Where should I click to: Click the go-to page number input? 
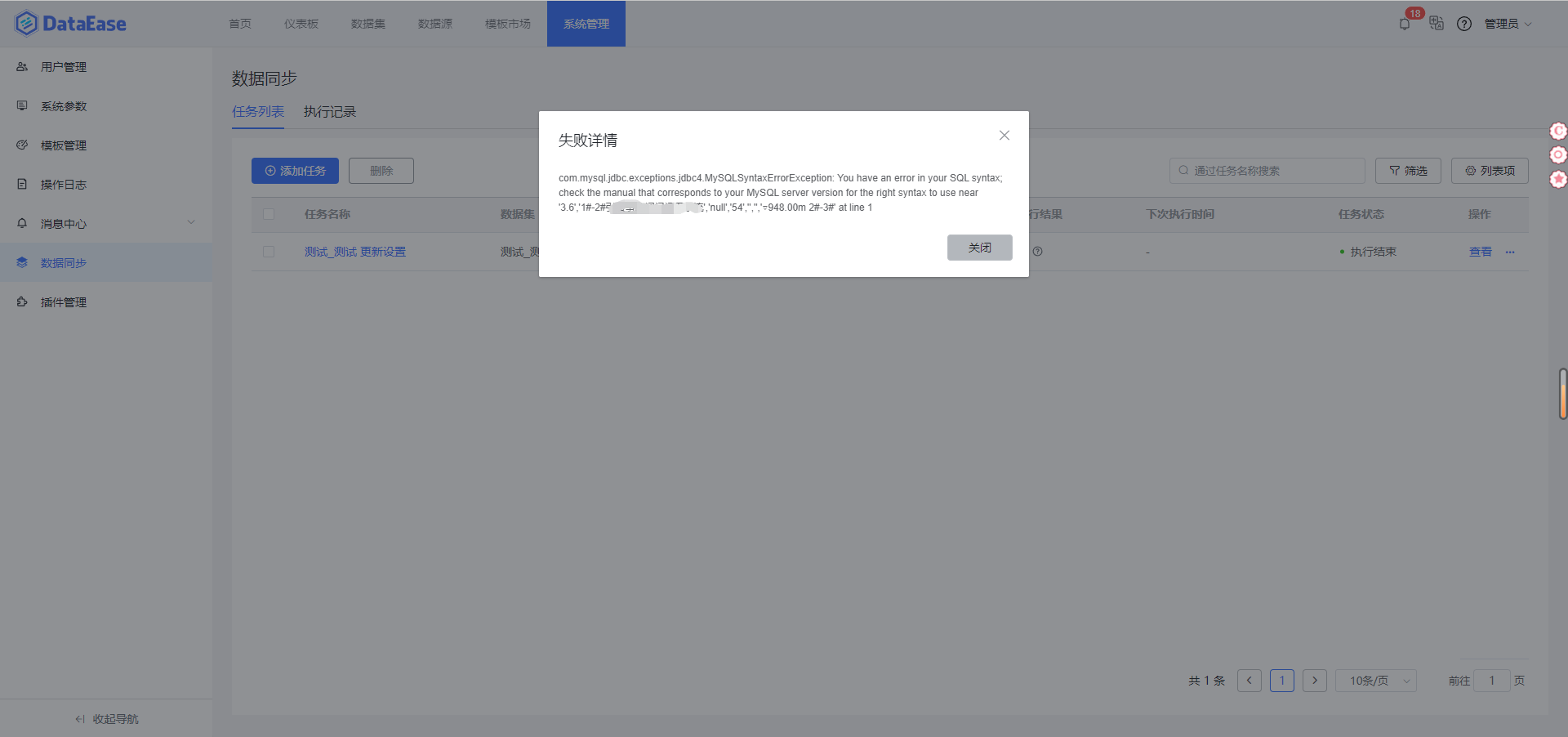(1492, 681)
